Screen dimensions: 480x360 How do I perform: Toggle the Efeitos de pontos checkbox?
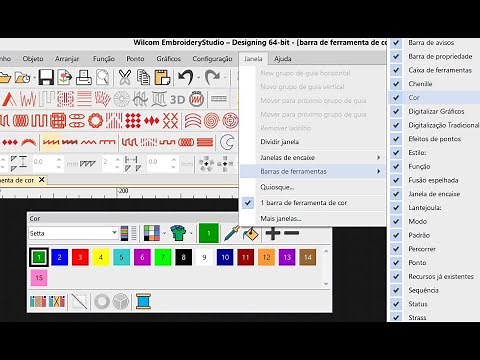(x=396, y=139)
